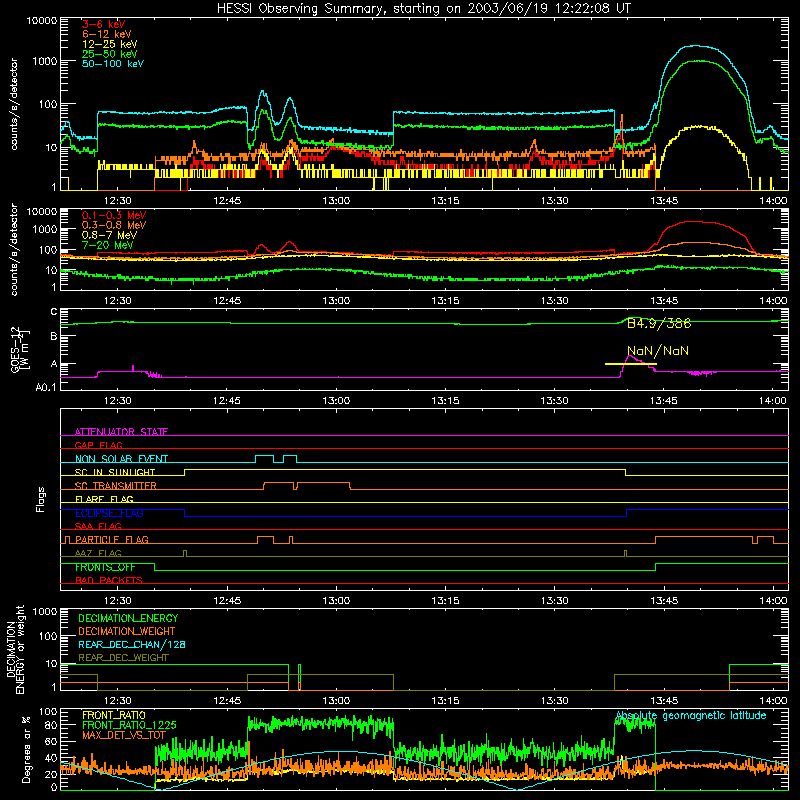Click the B4.9/386 flare annotation
Screen dimensions: 800x800
click(x=659, y=323)
